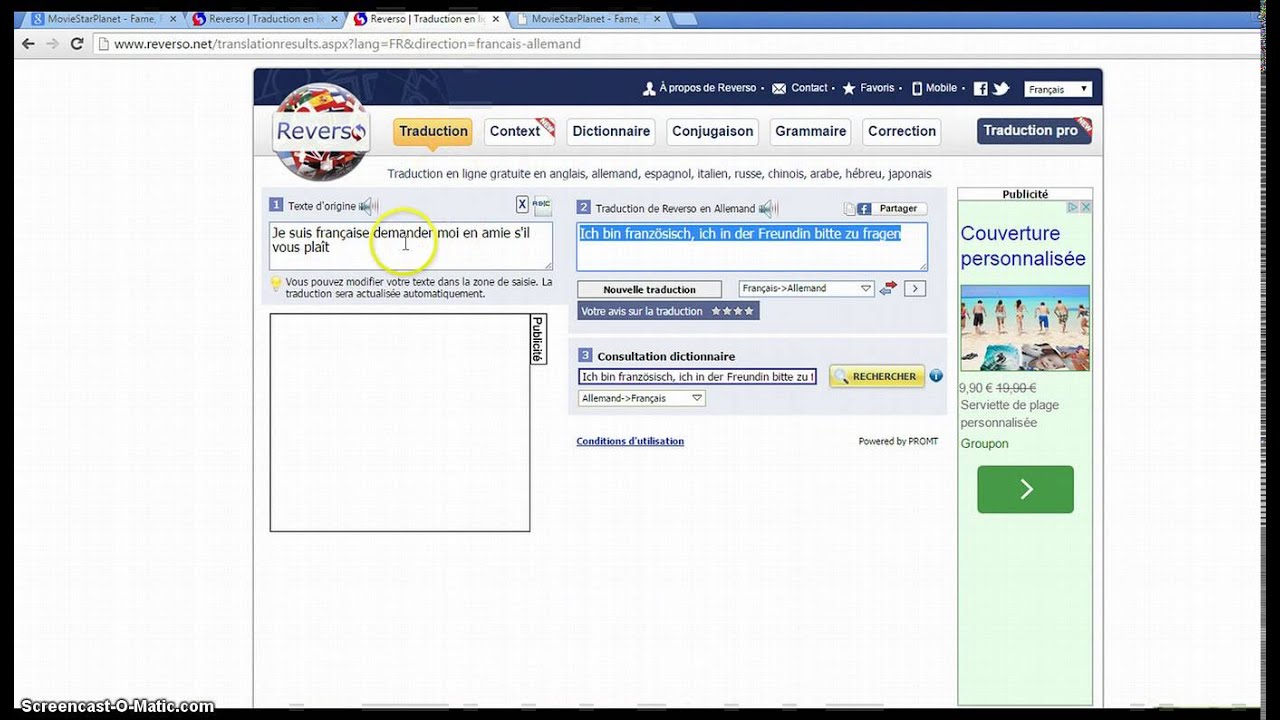Play audio of the source text

tap(369, 206)
